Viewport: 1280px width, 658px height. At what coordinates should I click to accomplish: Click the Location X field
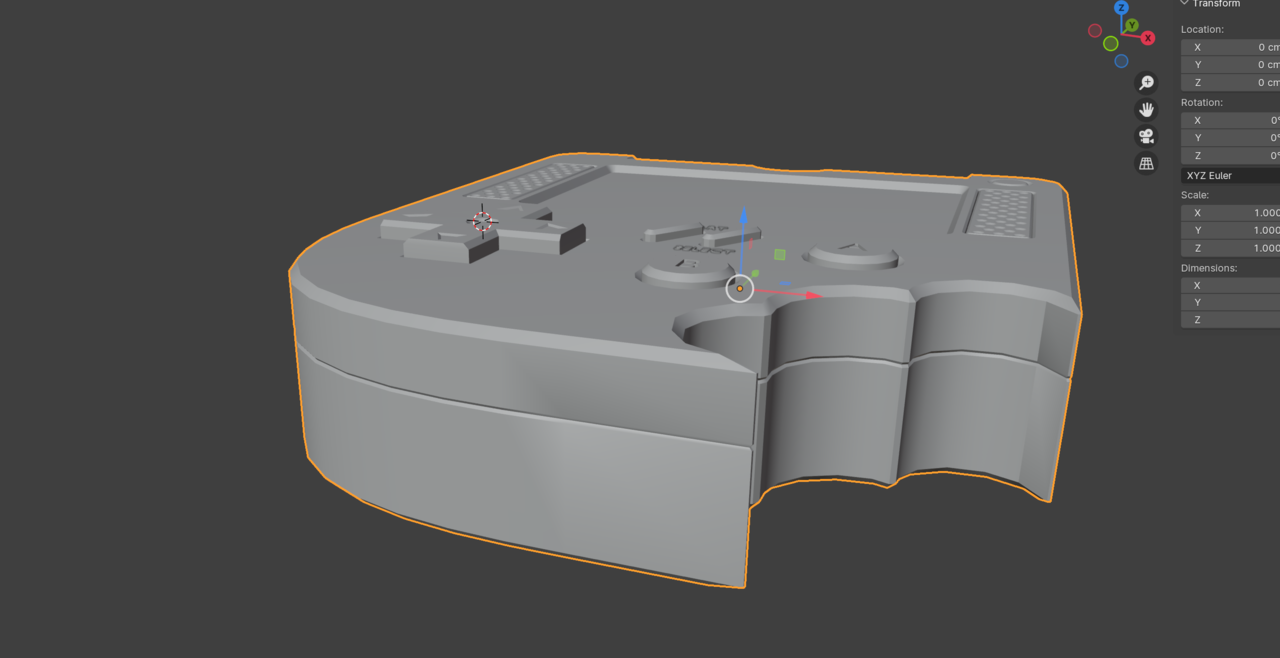pos(1230,47)
